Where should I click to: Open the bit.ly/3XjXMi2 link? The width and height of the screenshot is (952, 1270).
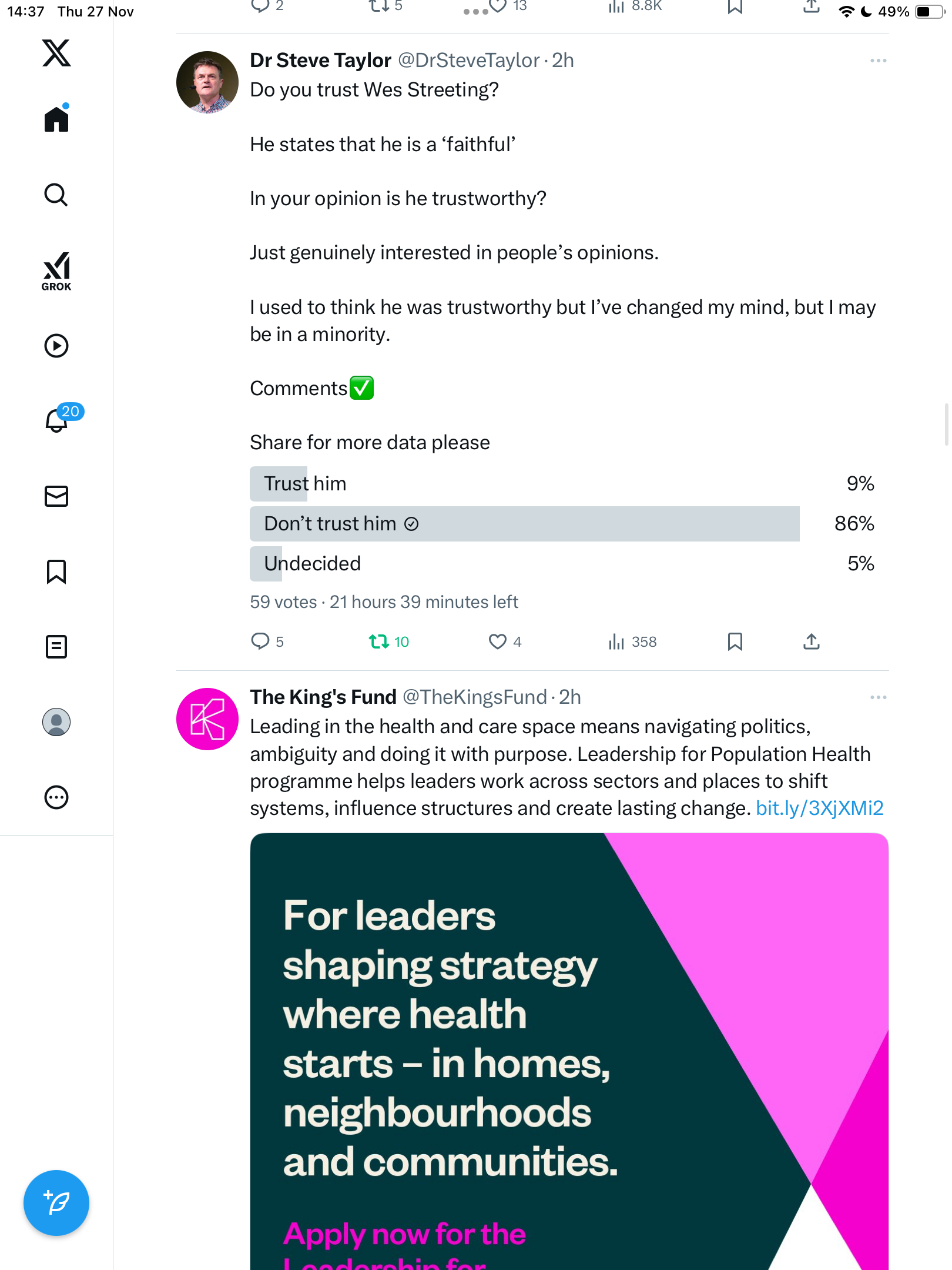(819, 808)
